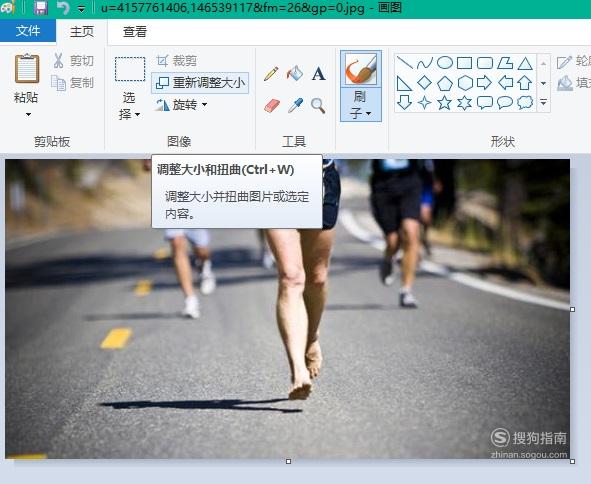591x484 pixels.
Task: Click the Undo arrow in title bar
Action: [x=63, y=8]
